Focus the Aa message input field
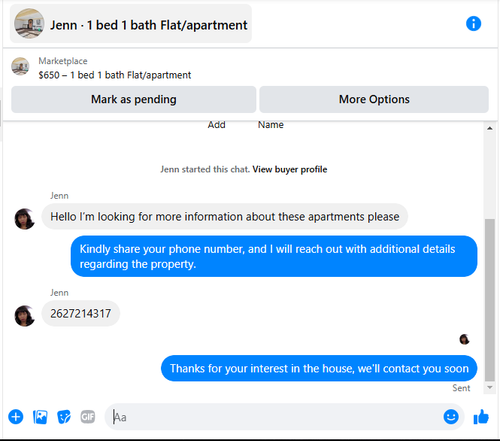The image size is (500, 441). pyautogui.click(x=284, y=417)
